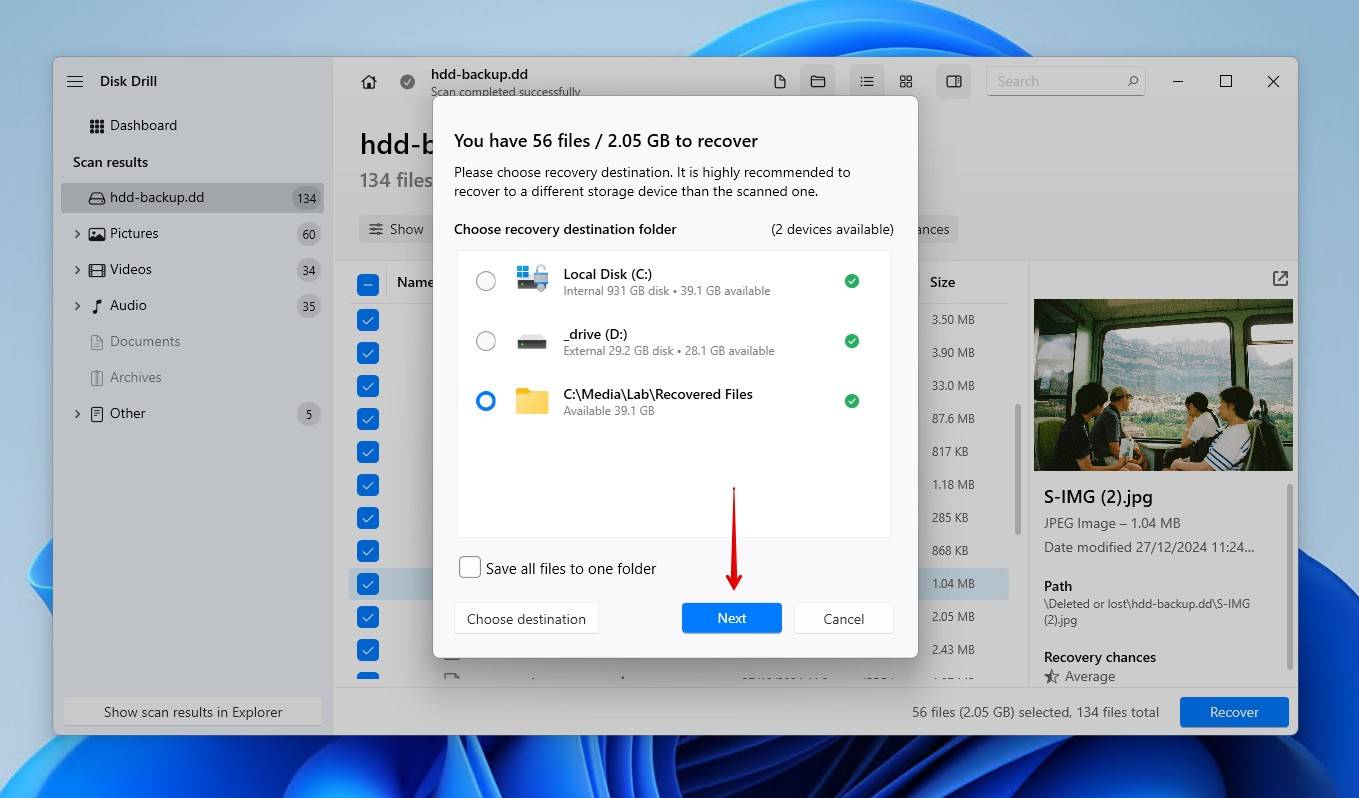The height and width of the screenshot is (798, 1359).
Task: Switch to folder view icon in toolbar
Action: (x=818, y=82)
